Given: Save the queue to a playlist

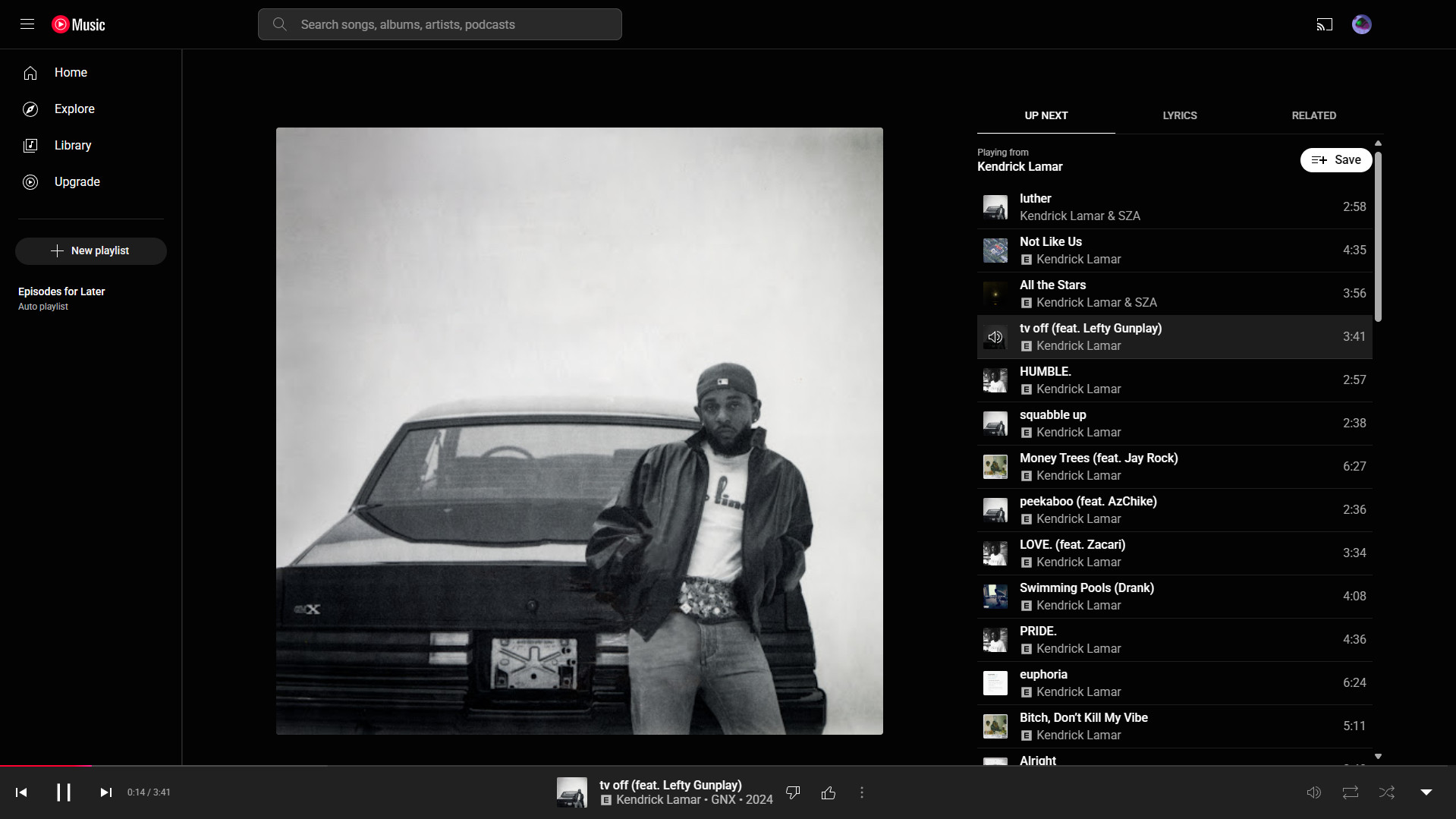Looking at the screenshot, I should [x=1336, y=160].
